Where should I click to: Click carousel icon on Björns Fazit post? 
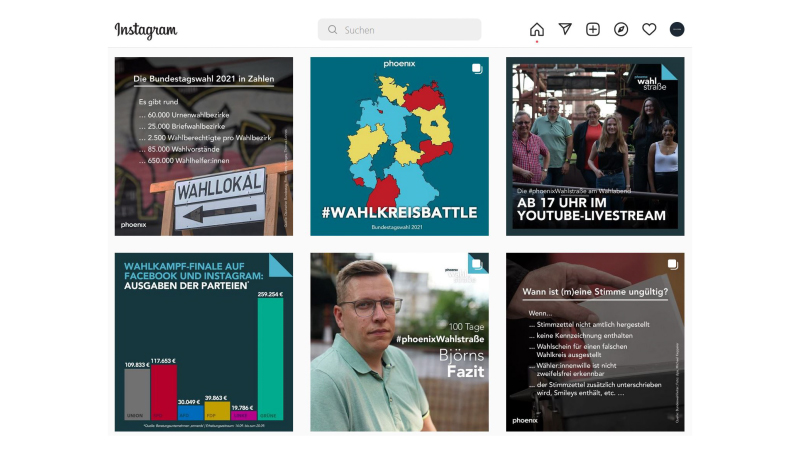pyautogui.click(x=477, y=264)
